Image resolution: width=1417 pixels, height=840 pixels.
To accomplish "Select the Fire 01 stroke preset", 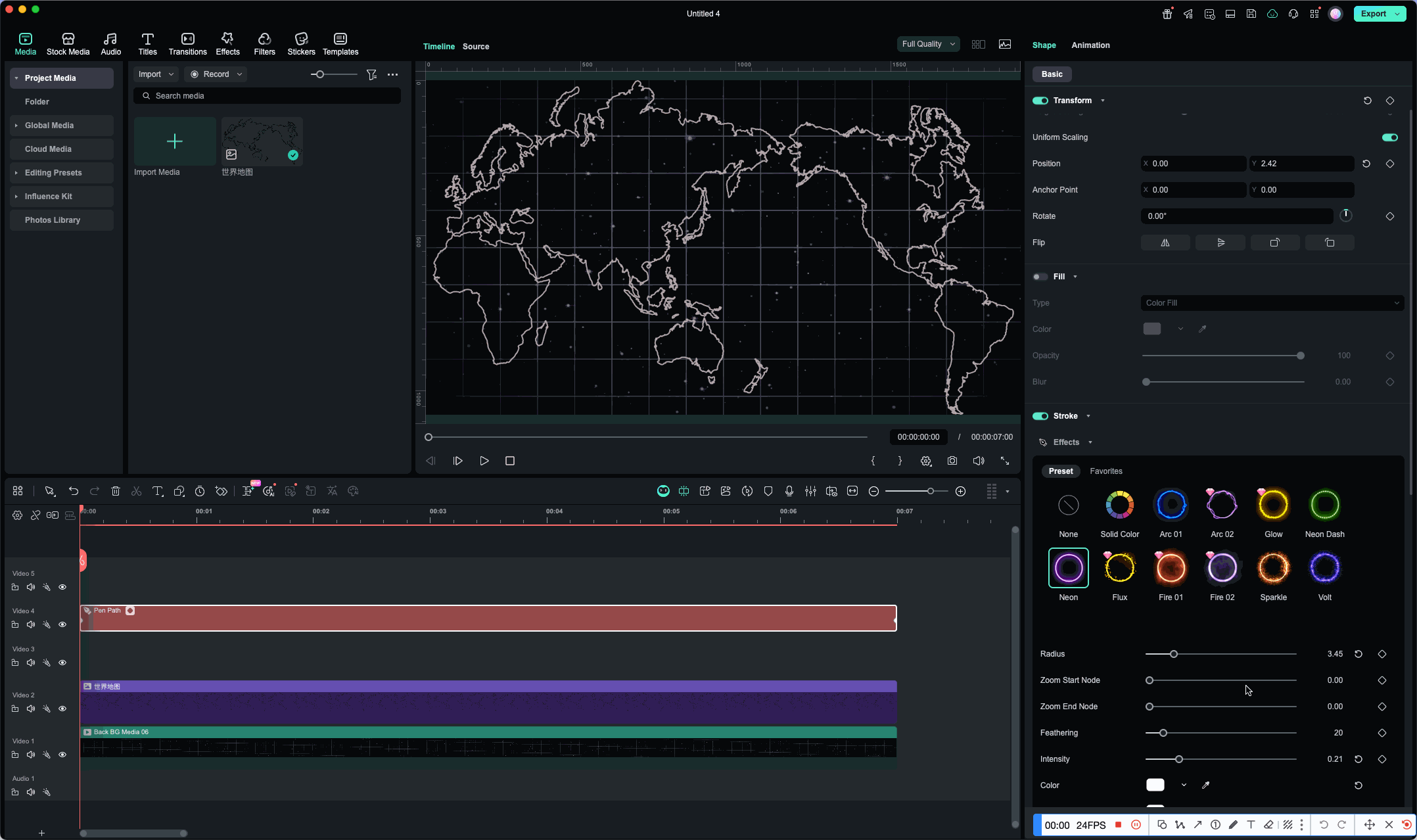I will pos(1171,569).
